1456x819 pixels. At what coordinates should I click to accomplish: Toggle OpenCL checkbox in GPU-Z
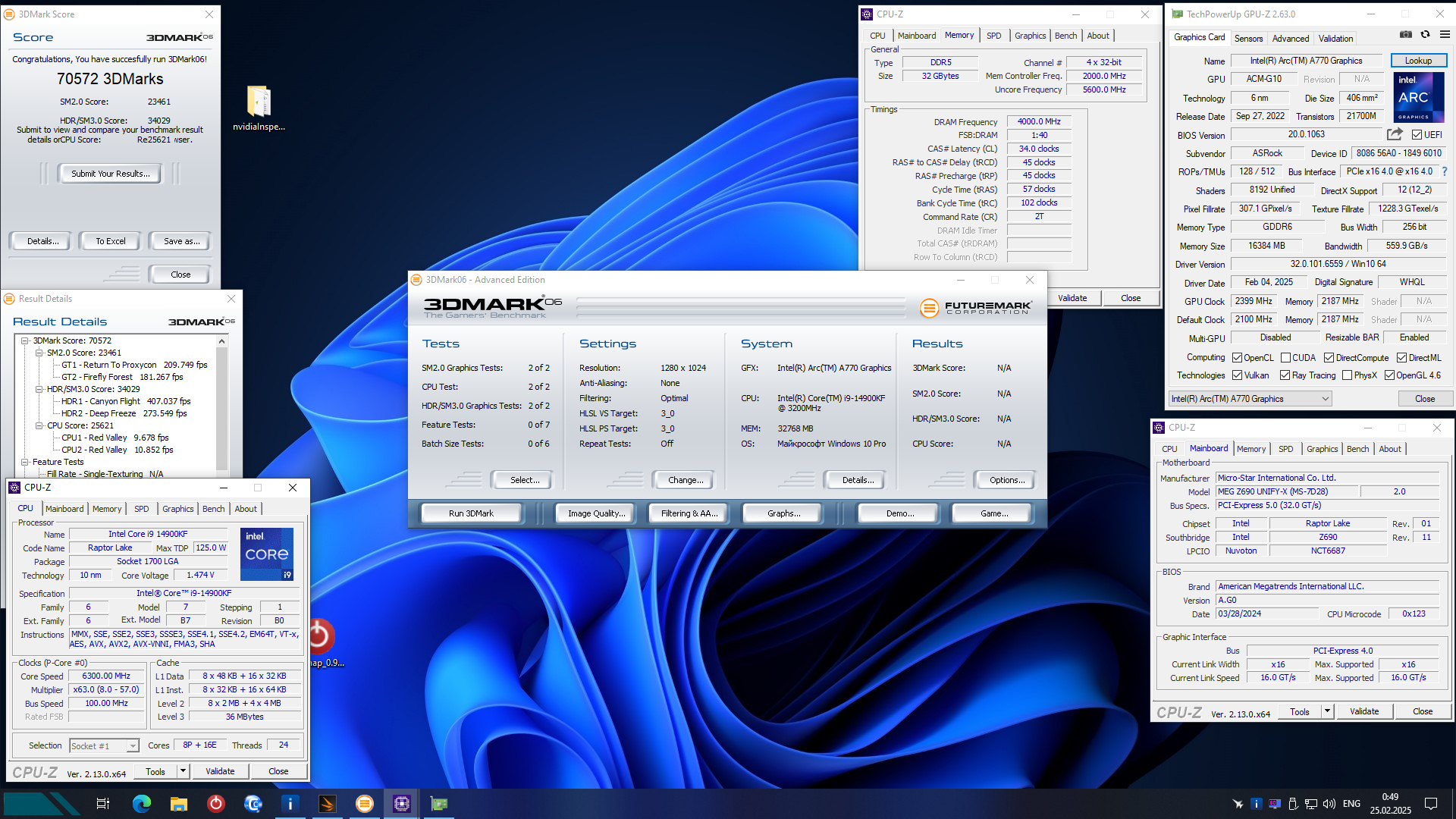point(1237,358)
